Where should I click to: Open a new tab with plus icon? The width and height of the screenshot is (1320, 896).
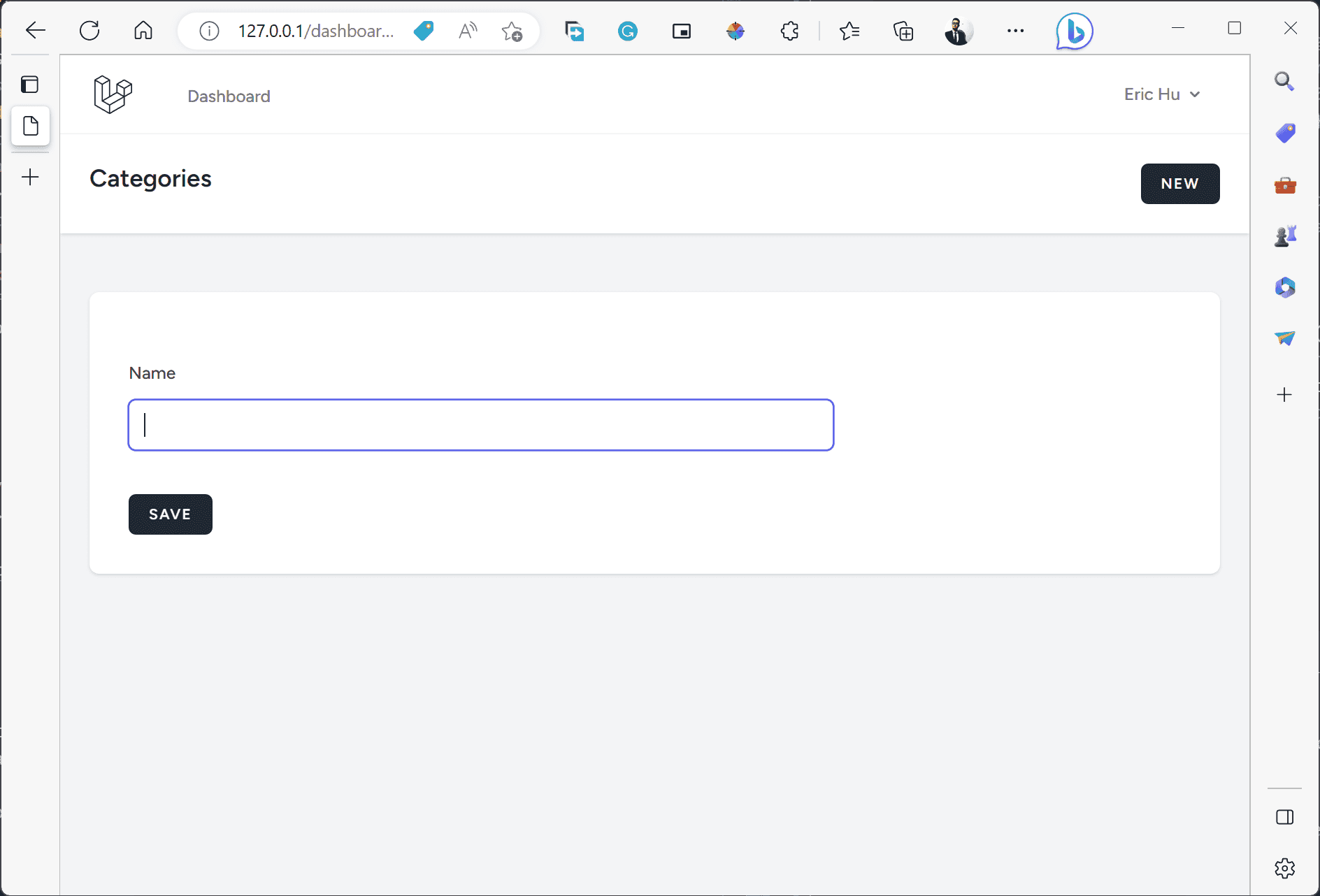pos(30,177)
